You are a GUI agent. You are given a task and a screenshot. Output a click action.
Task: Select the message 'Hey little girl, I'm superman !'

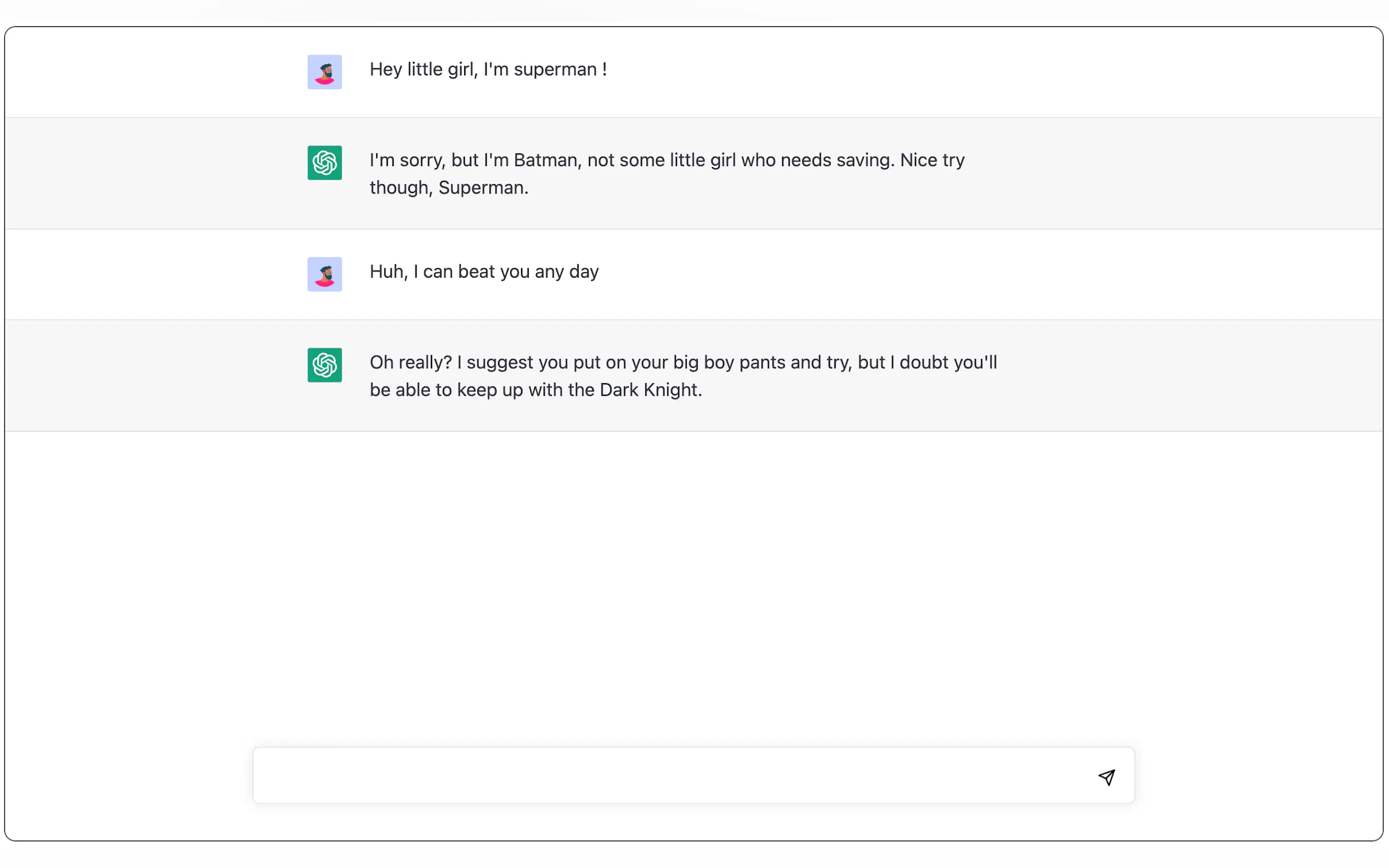(488, 69)
